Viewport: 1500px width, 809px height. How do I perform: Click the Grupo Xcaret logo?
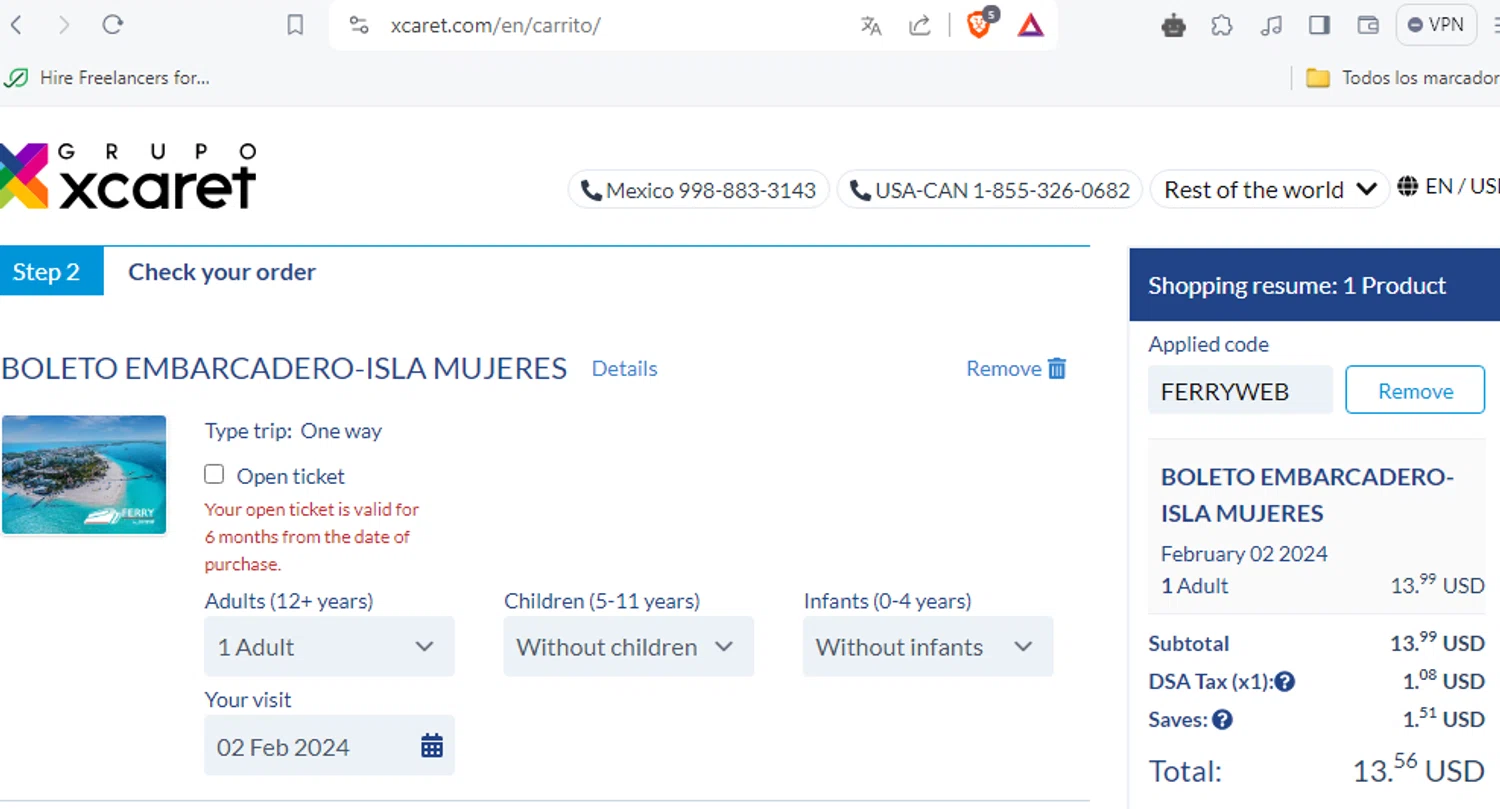click(128, 176)
